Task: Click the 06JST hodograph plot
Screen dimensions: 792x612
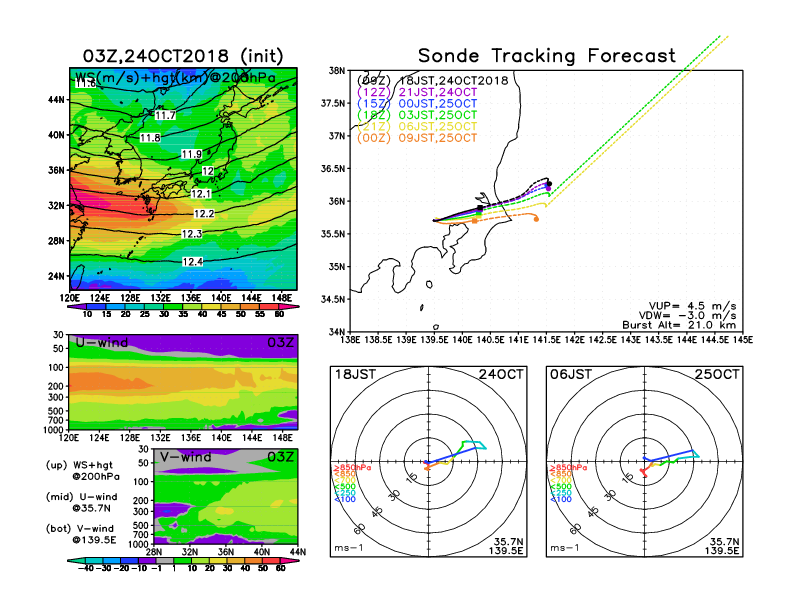Action: (643, 464)
